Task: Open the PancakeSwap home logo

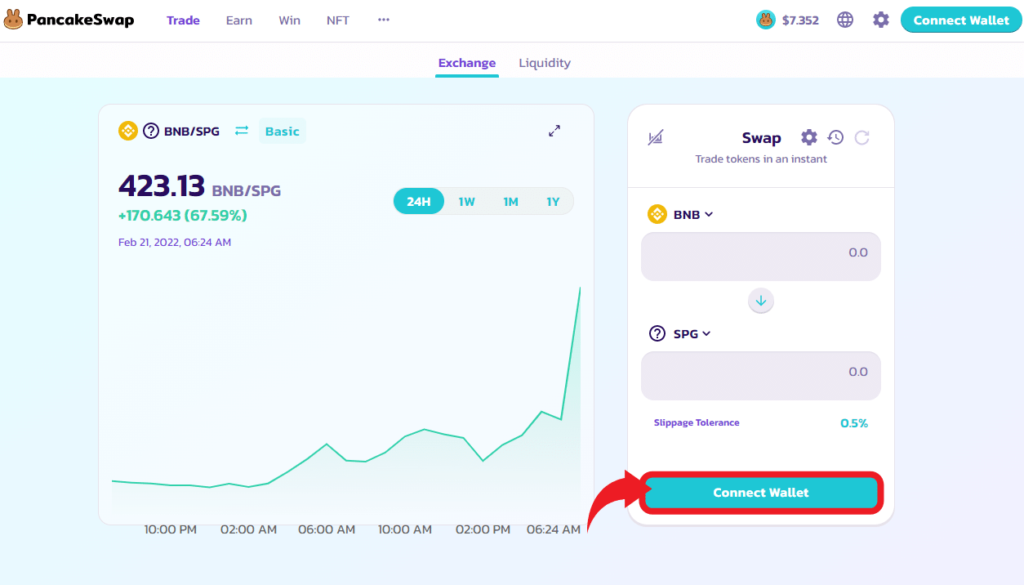Action: [x=69, y=20]
